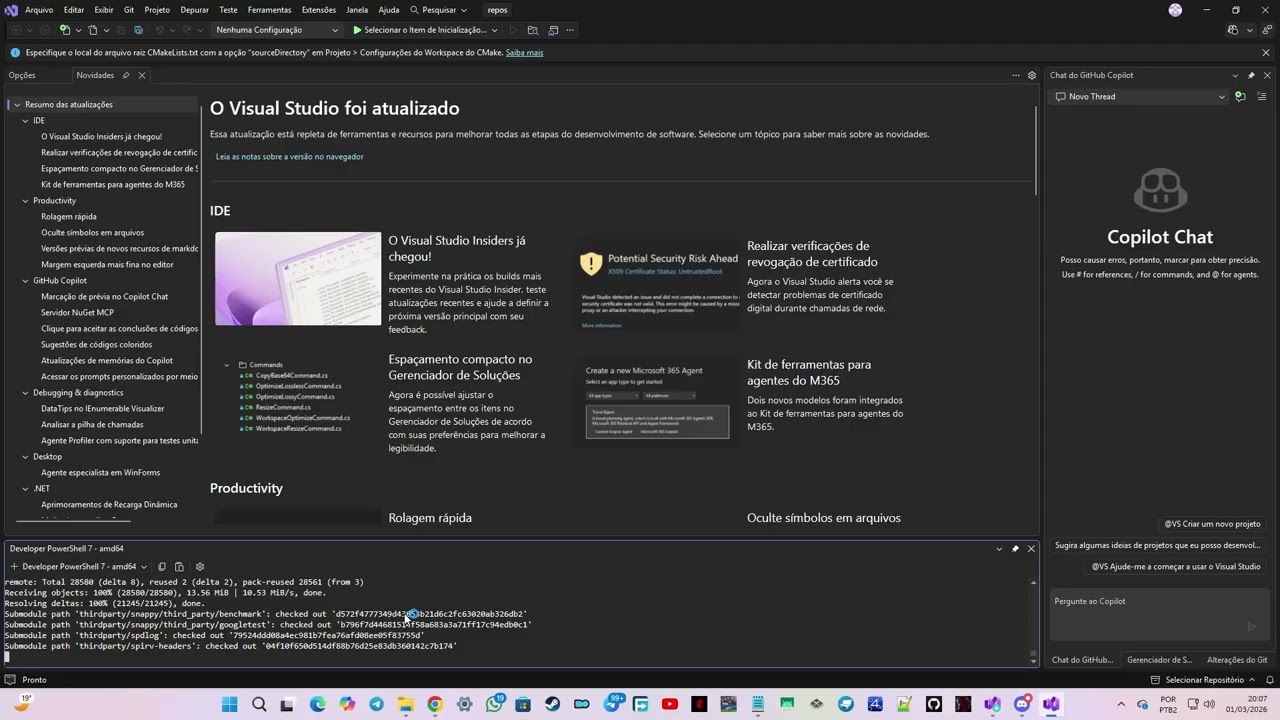Click '@VS Ajude-me a começar a usar' suggestion

[x=1176, y=566]
